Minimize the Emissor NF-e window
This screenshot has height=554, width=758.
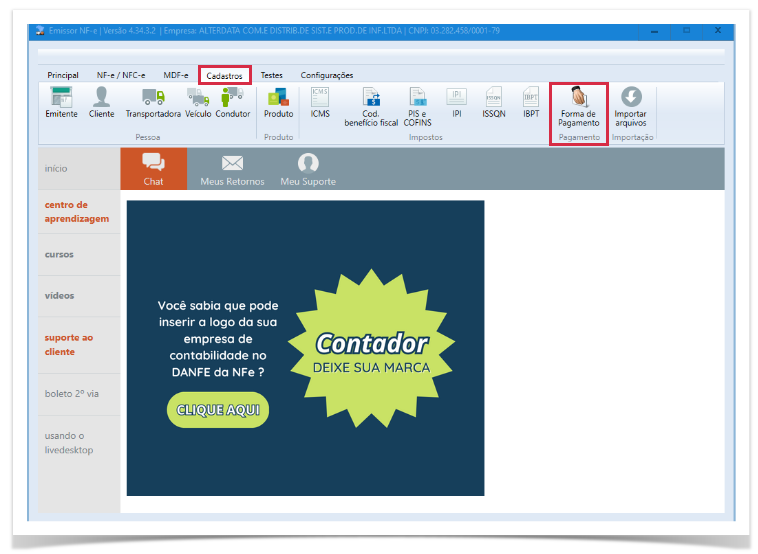tap(655, 31)
